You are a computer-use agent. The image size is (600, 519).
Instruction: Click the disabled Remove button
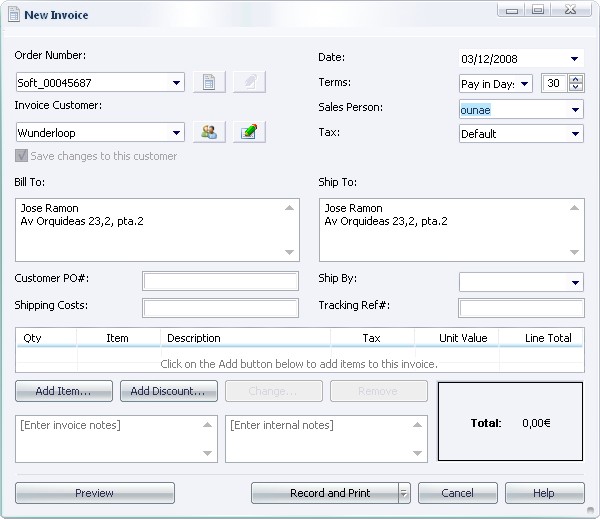378,391
